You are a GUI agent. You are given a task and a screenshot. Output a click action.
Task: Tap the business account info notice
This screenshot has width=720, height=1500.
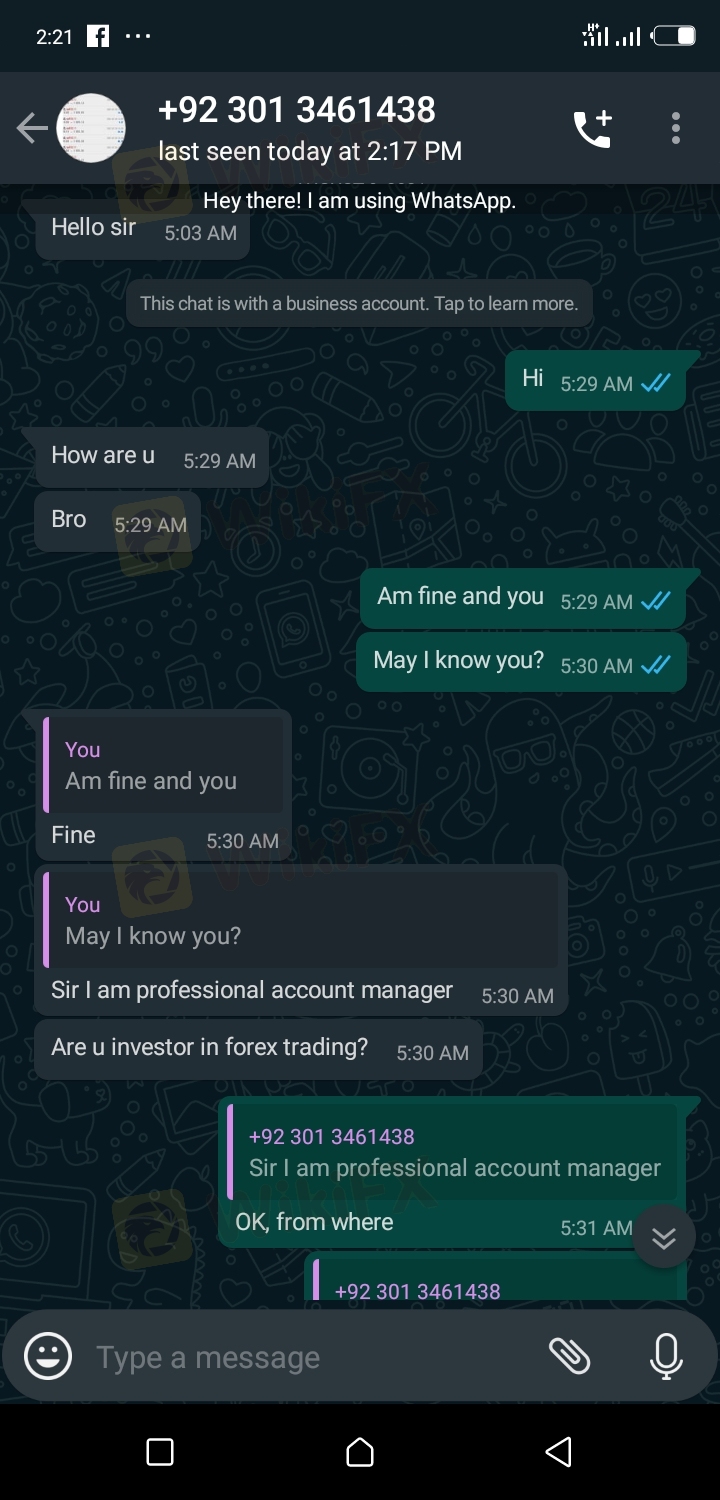pyautogui.click(x=359, y=303)
